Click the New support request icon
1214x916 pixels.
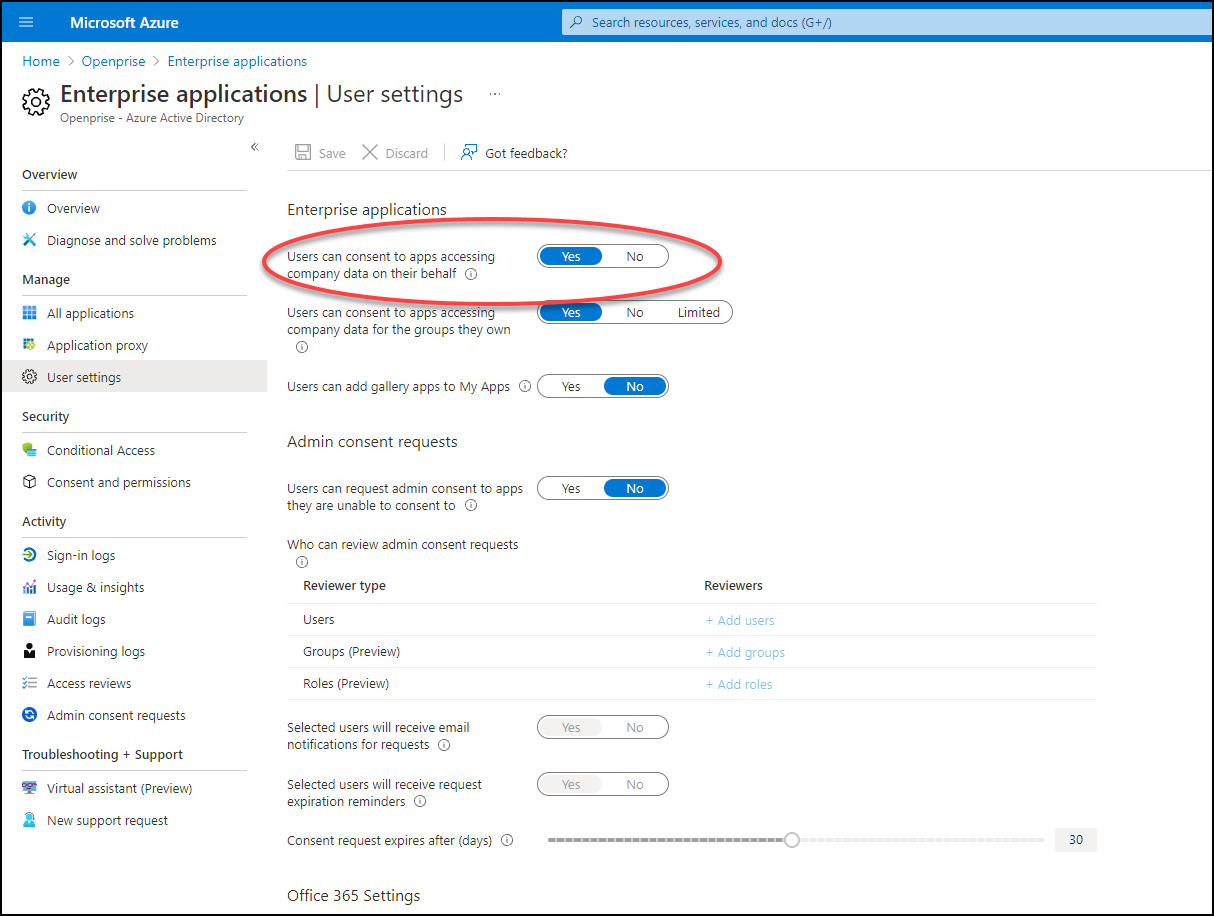coord(30,820)
